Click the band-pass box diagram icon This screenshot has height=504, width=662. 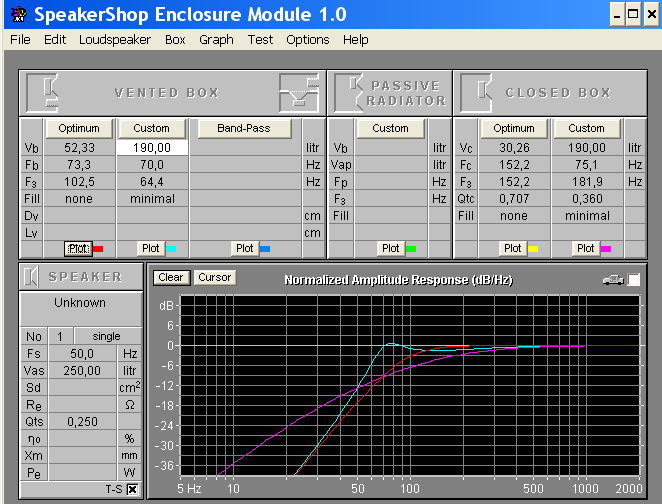click(x=299, y=93)
